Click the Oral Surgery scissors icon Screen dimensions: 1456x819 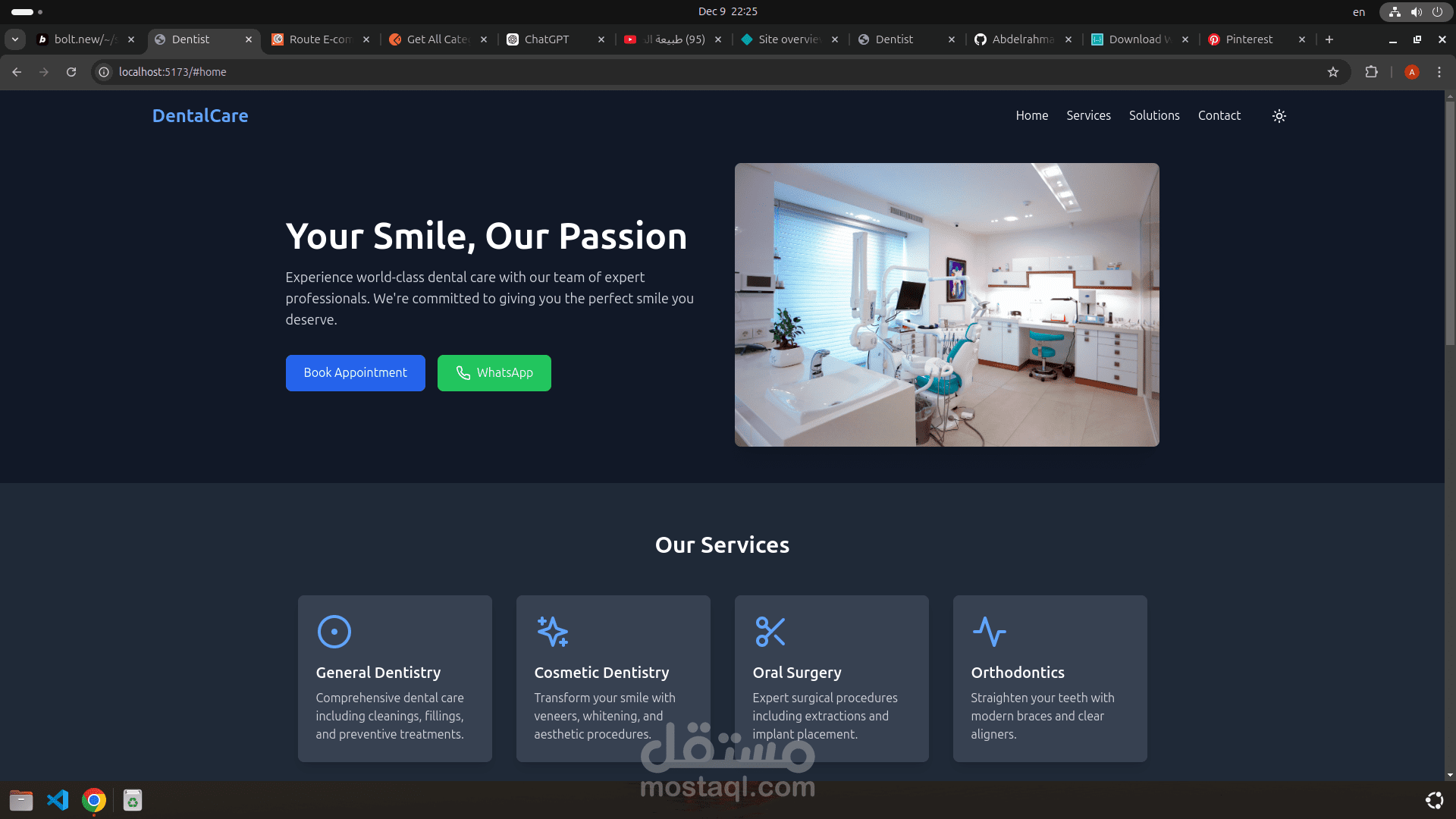770,632
